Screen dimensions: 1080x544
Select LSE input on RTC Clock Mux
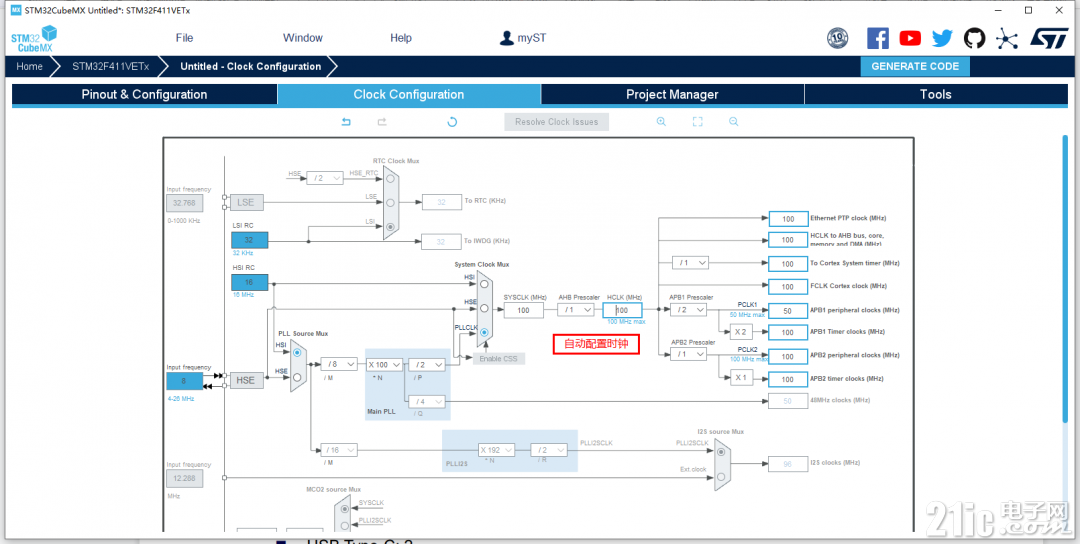(x=390, y=202)
